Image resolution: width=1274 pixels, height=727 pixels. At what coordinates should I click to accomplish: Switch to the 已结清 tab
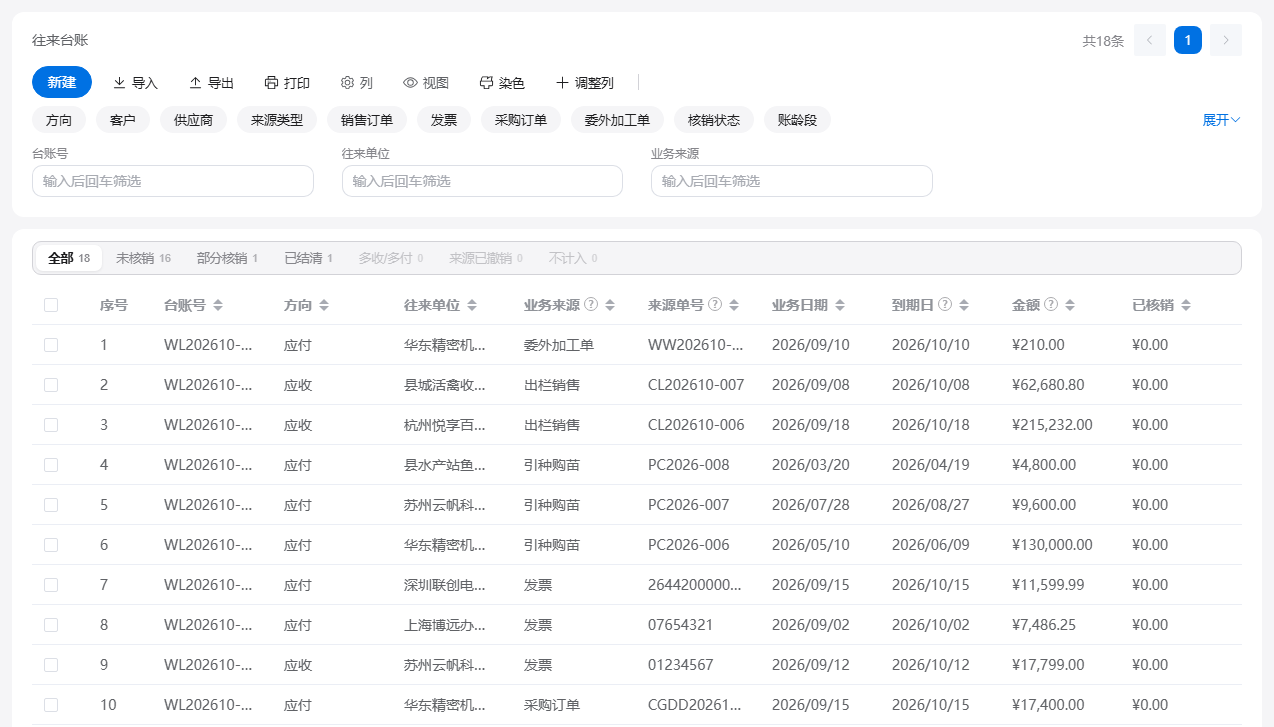[x=308, y=258]
